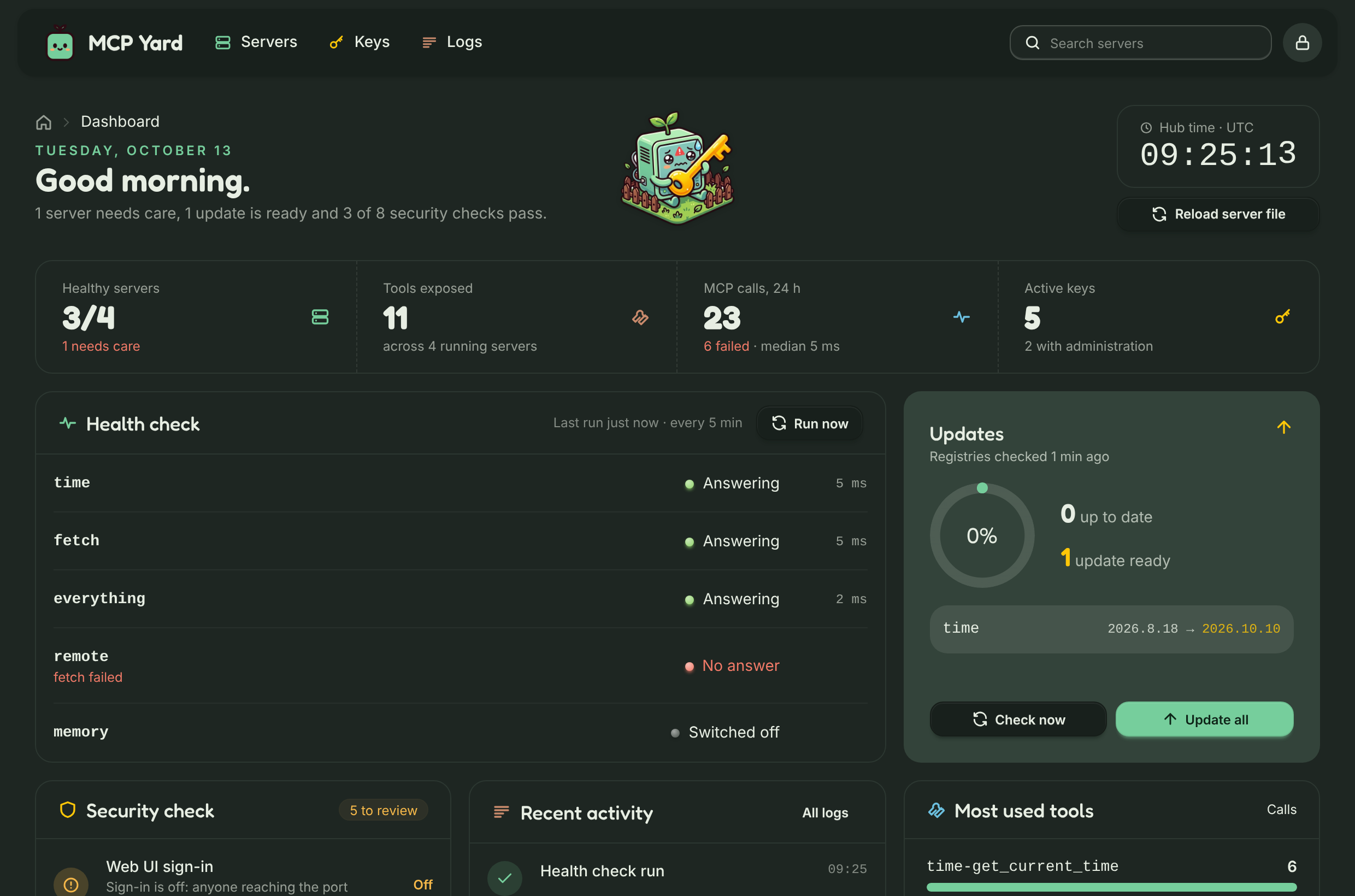
Task: Click the time update version row
Action: 1111,629
